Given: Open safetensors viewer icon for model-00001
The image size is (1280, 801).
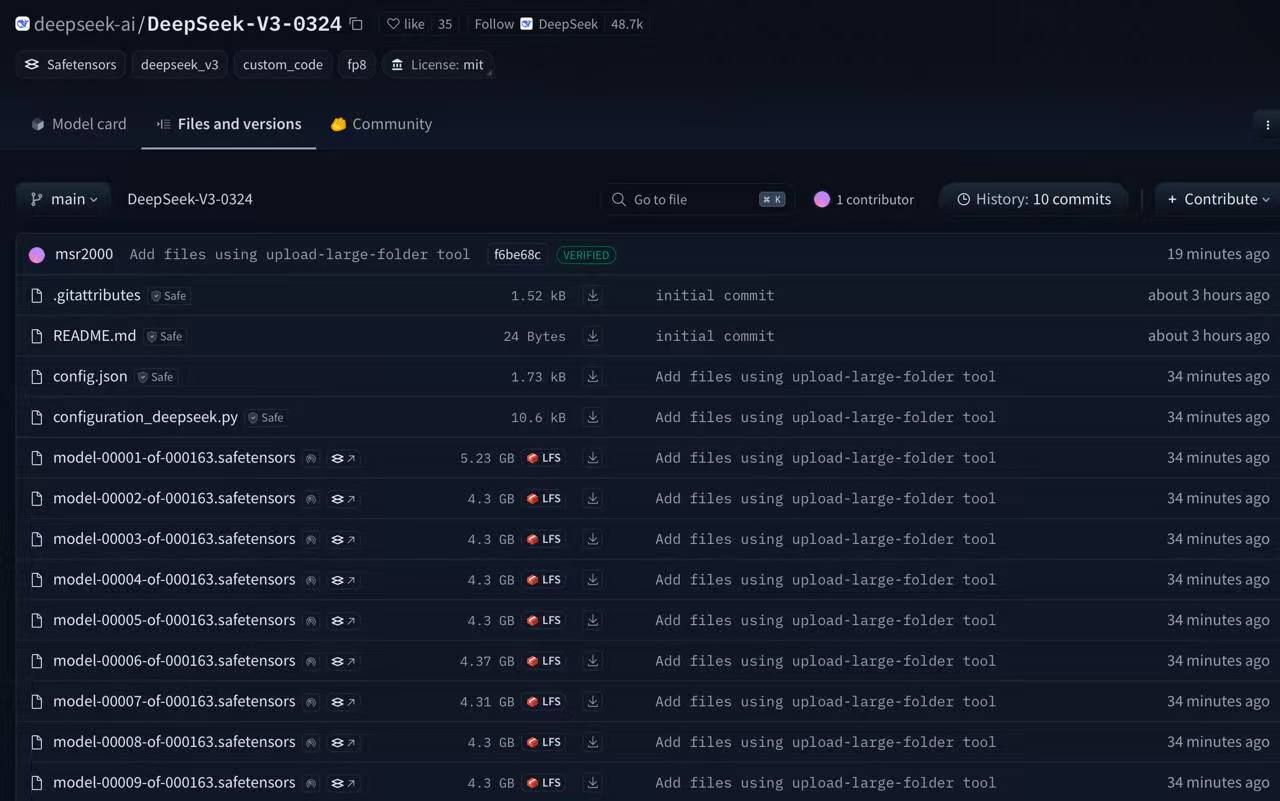Looking at the screenshot, I should [x=344, y=458].
